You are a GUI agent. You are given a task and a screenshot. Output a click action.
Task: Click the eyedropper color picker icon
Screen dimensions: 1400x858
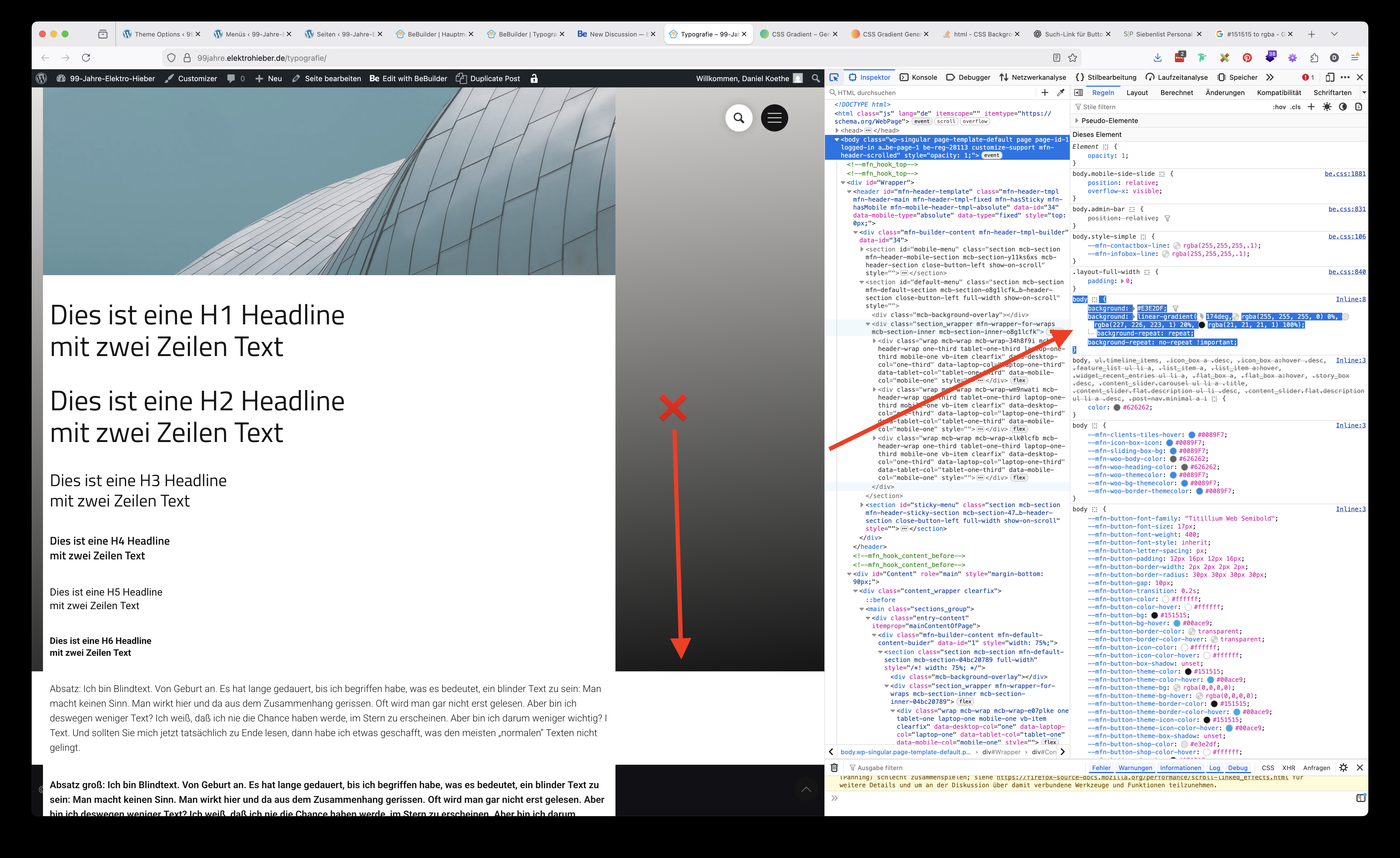[x=1061, y=93]
